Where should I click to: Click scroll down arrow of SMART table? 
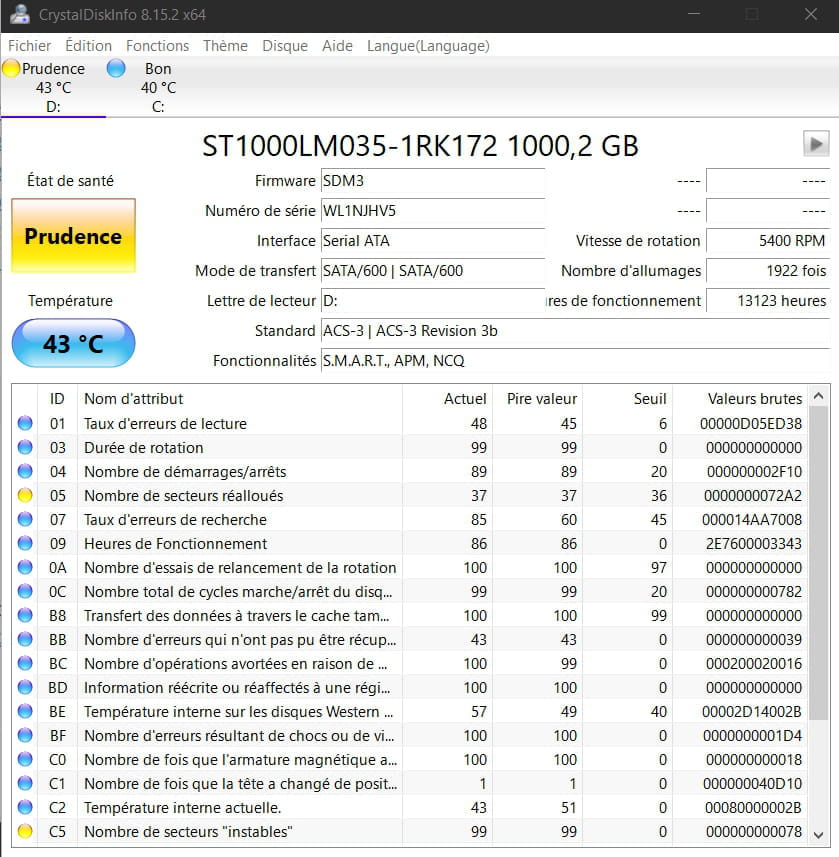point(818,835)
